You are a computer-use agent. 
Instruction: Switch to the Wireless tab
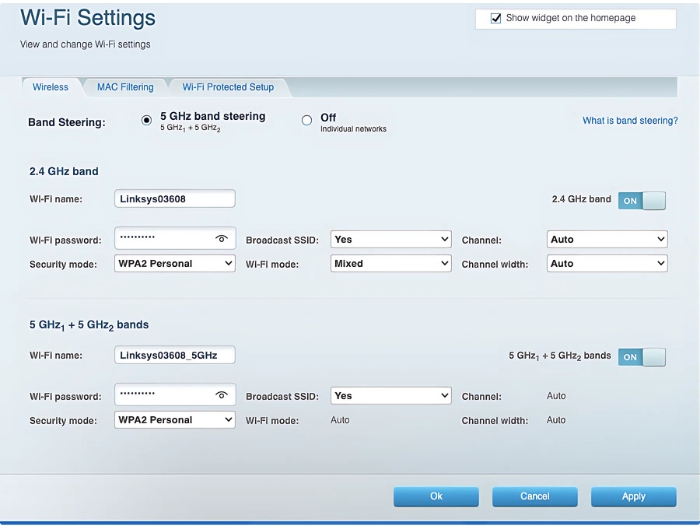(50, 87)
